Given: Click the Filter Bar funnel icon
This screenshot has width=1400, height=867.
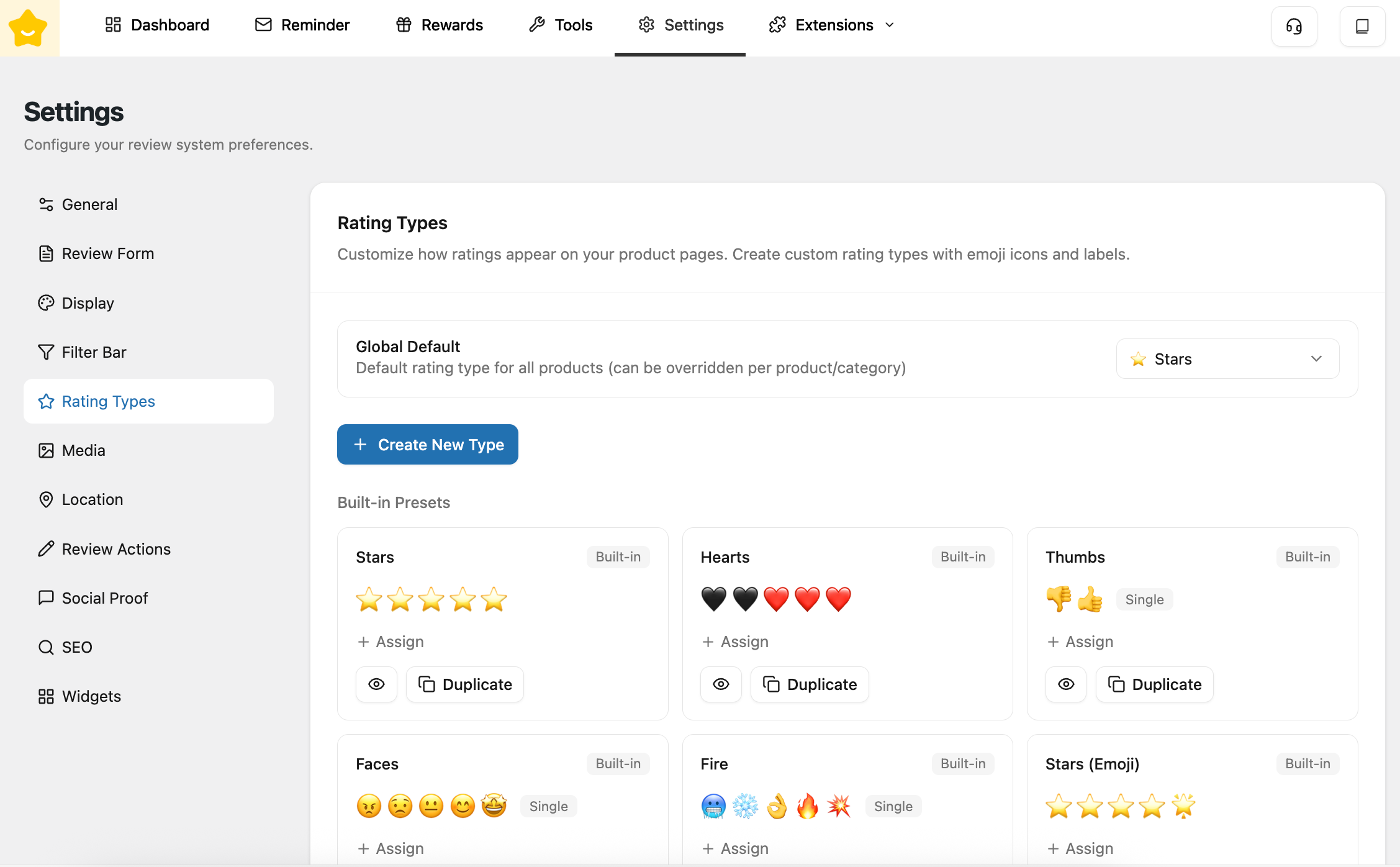Looking at the screenshot, I should 46,352.
